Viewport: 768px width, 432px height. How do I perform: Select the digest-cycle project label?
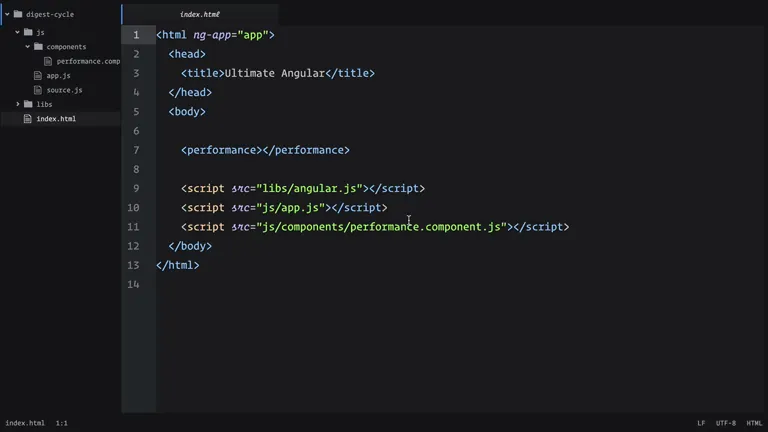50,14
